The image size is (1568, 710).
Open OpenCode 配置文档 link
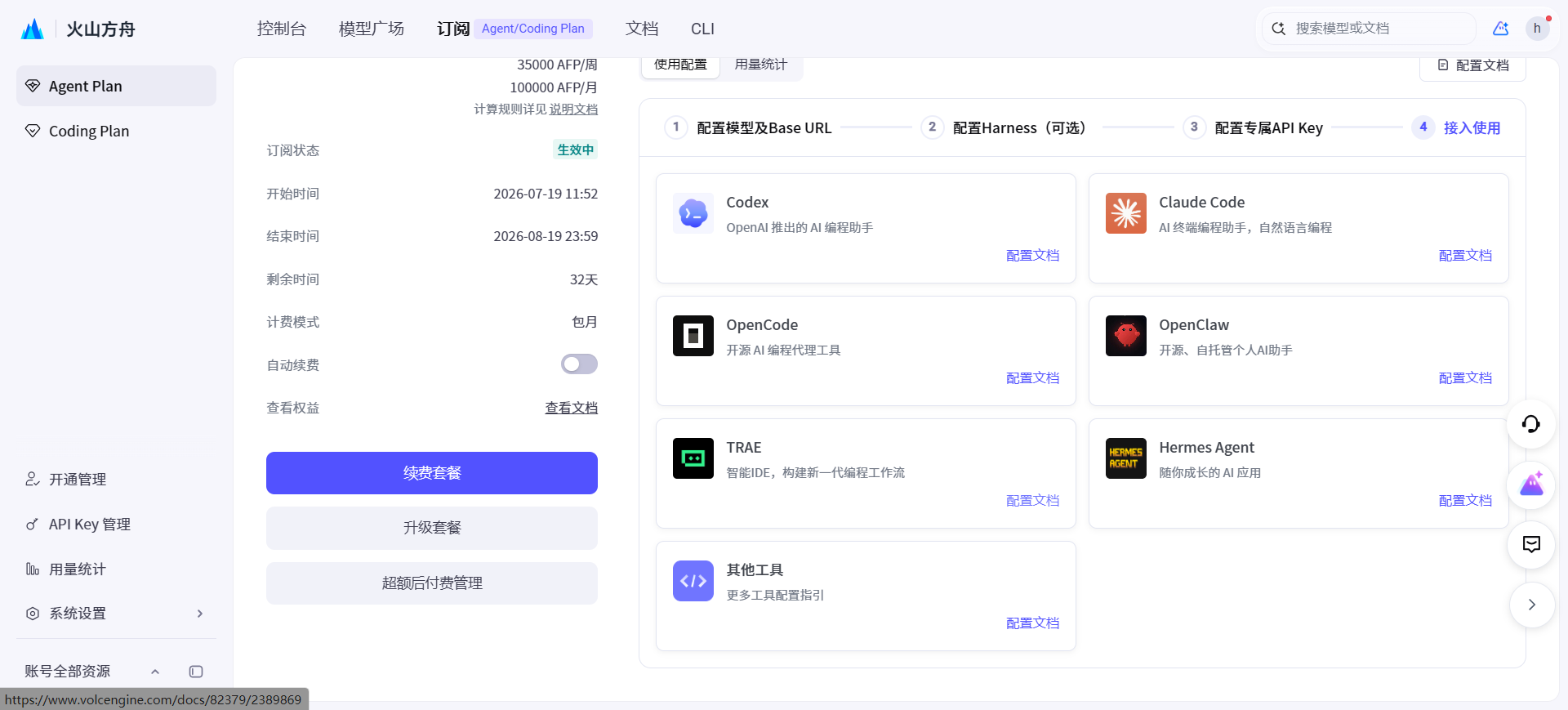[x=1032, y=378]
